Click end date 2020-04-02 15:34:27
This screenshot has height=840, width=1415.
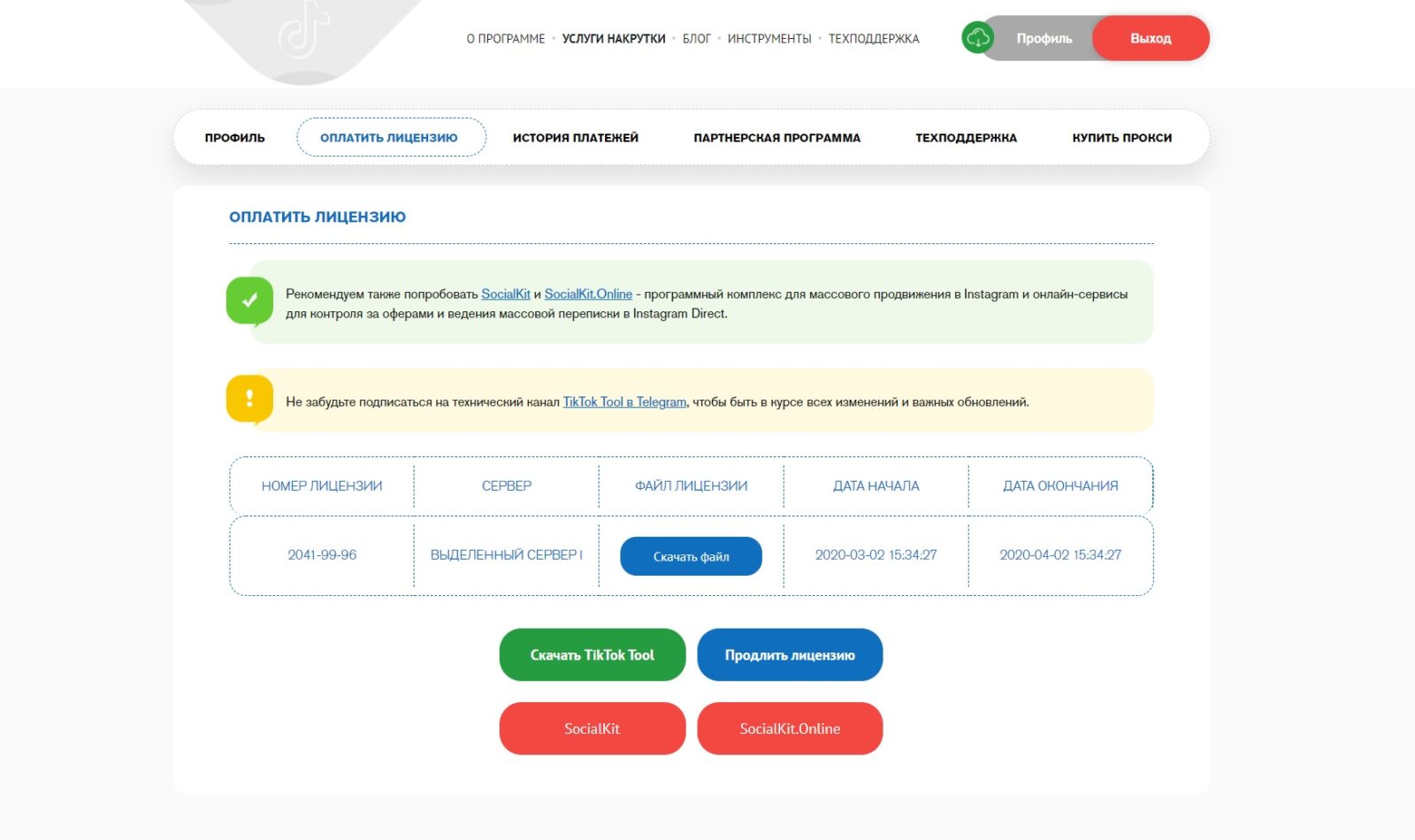(1060, 554)
